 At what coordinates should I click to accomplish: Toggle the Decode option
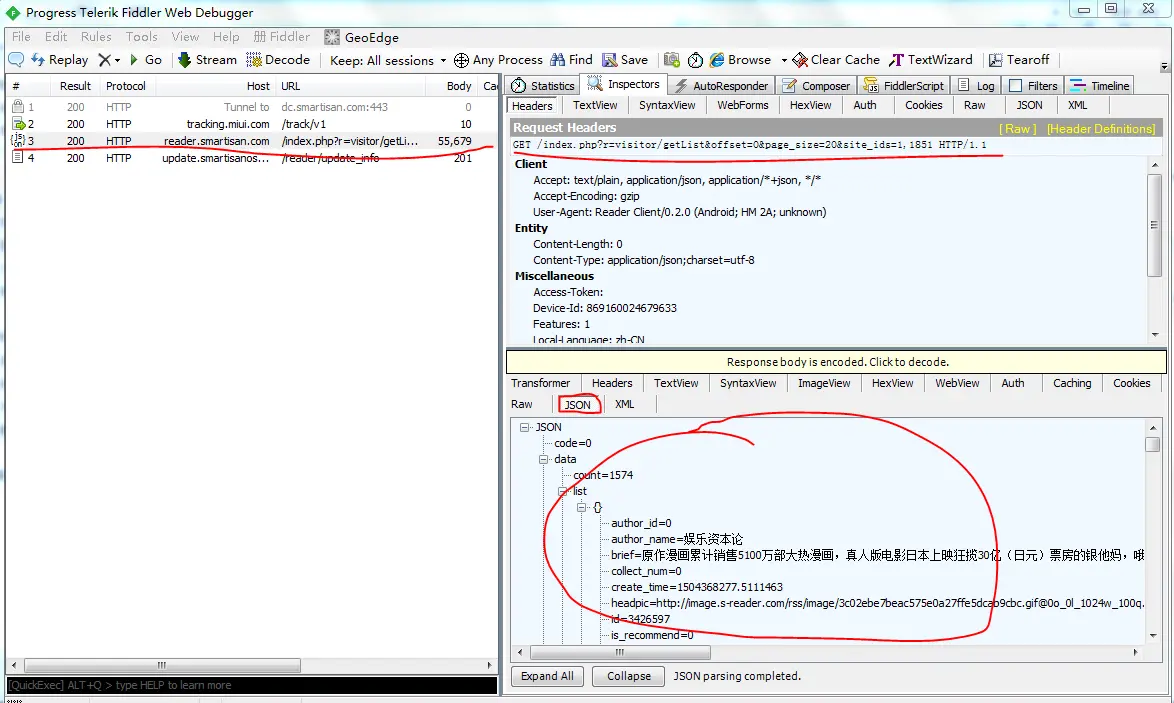click(x=278, y=60)
